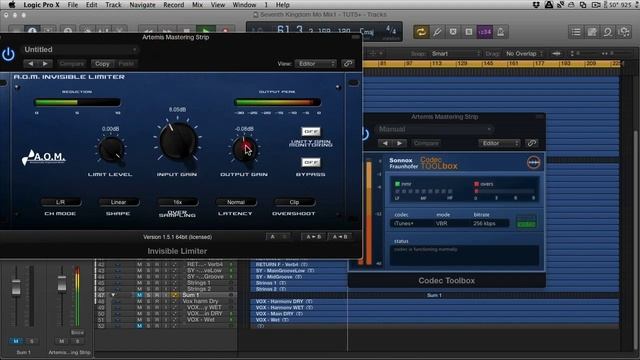
Task: Click the waveform zoom icon in tracks toolbar
Action: tap(556, 53)
